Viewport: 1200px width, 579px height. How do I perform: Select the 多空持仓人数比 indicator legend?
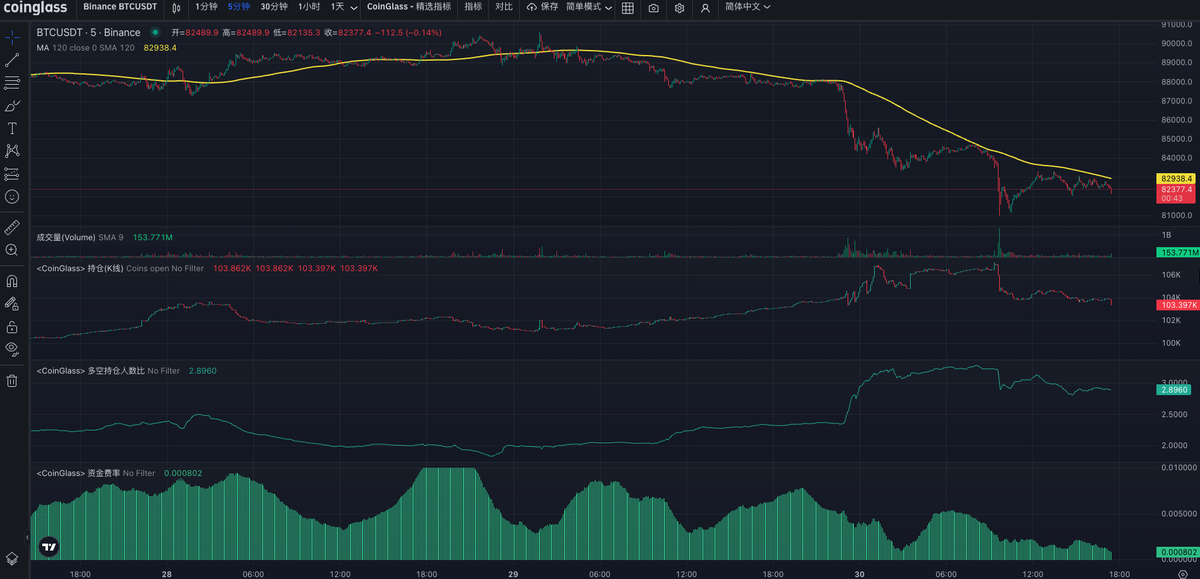click(108, 370)
